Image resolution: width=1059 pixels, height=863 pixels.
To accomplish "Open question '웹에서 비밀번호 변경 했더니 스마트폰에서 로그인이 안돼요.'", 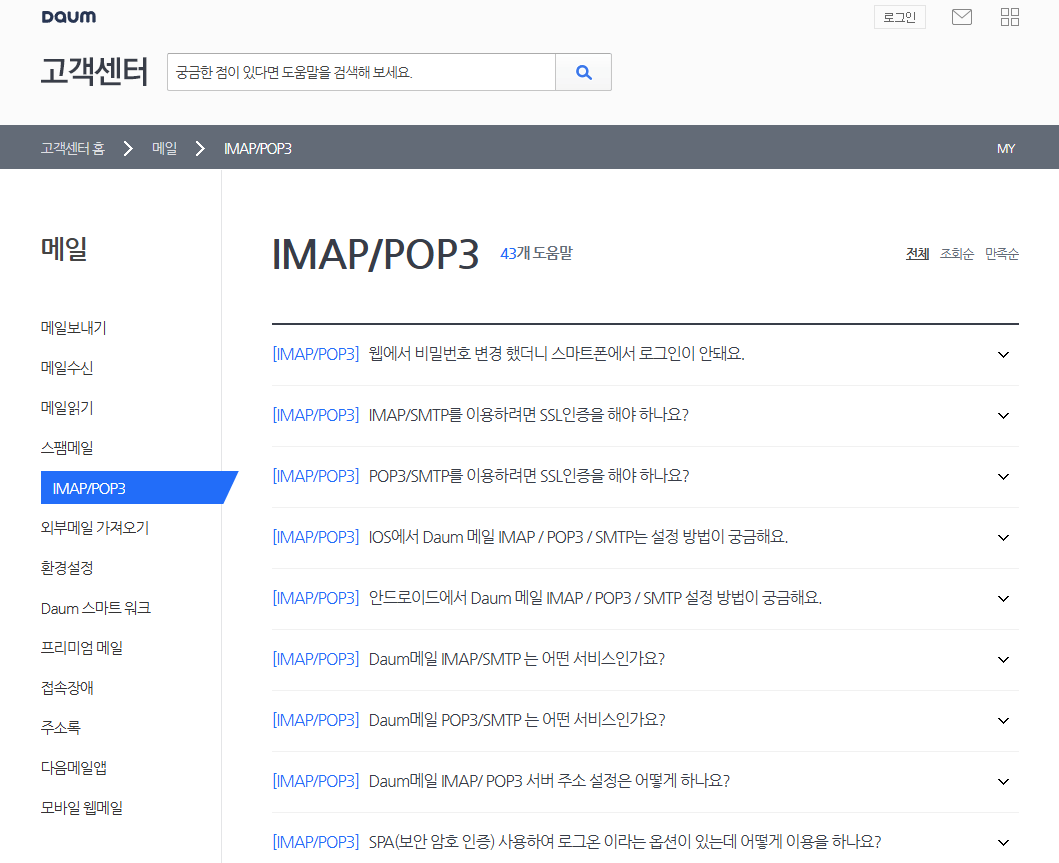I will tap(557, 354).
